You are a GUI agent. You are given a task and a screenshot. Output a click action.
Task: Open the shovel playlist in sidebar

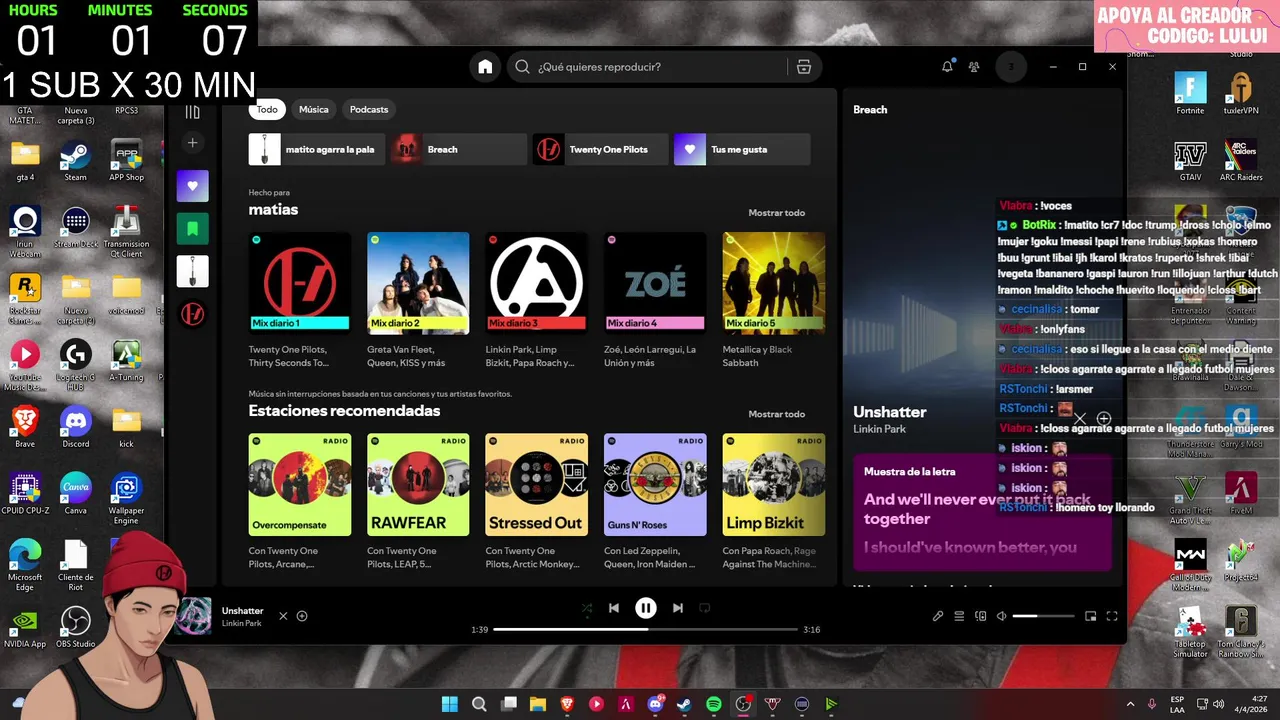193,271
